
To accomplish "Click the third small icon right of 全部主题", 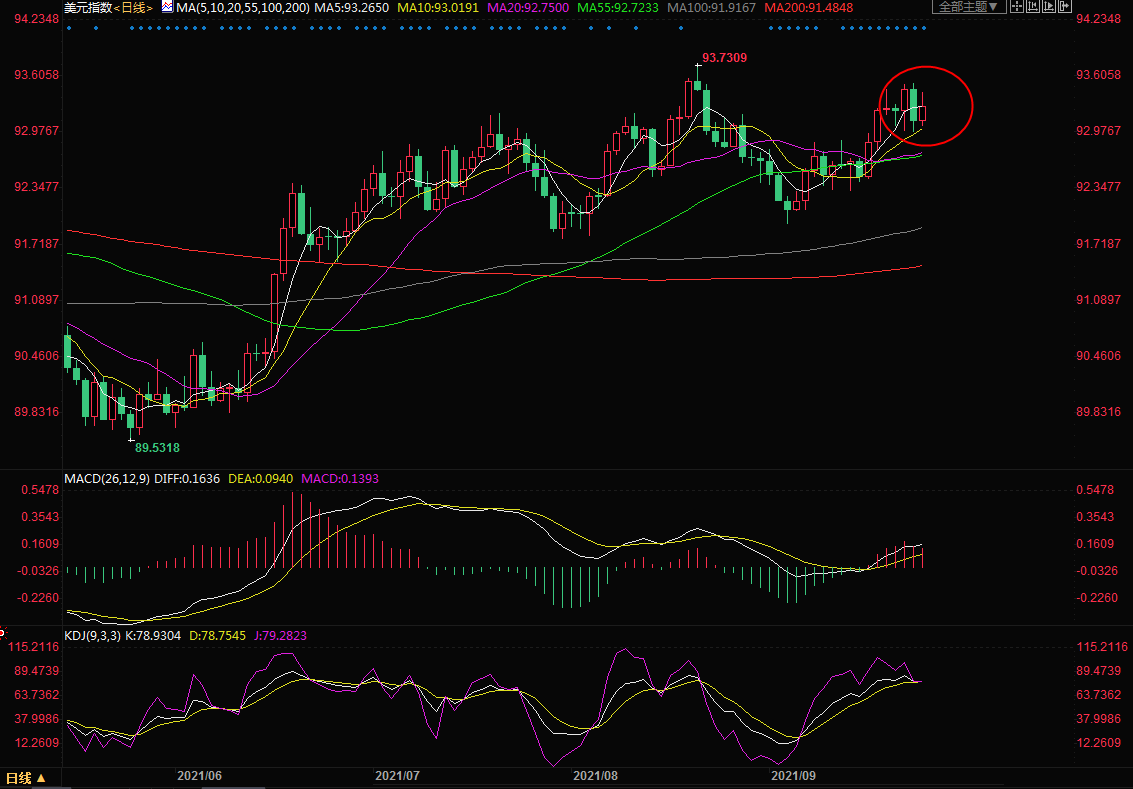I will 1047,7.
